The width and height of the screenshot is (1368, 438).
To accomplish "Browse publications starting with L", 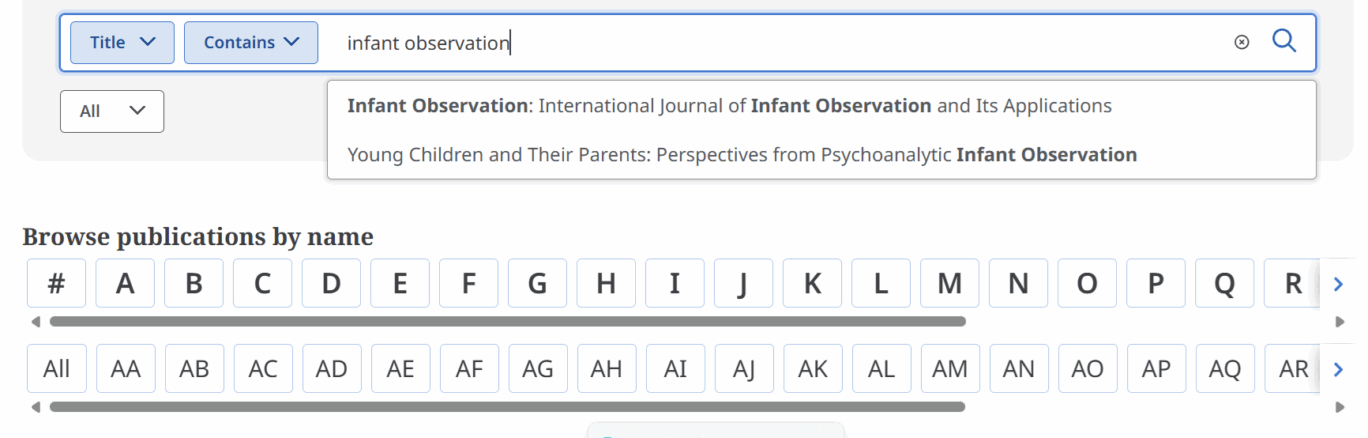I will (x=880, y=284).
